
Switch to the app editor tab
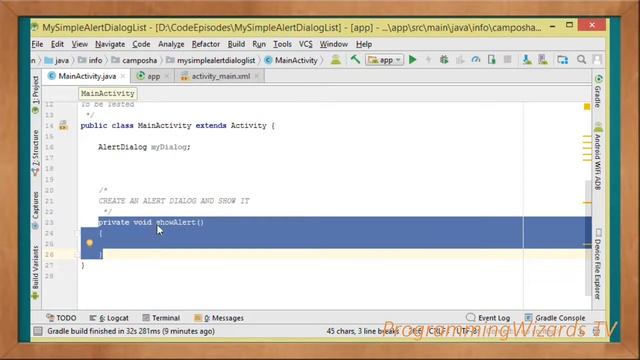[153, 76]
